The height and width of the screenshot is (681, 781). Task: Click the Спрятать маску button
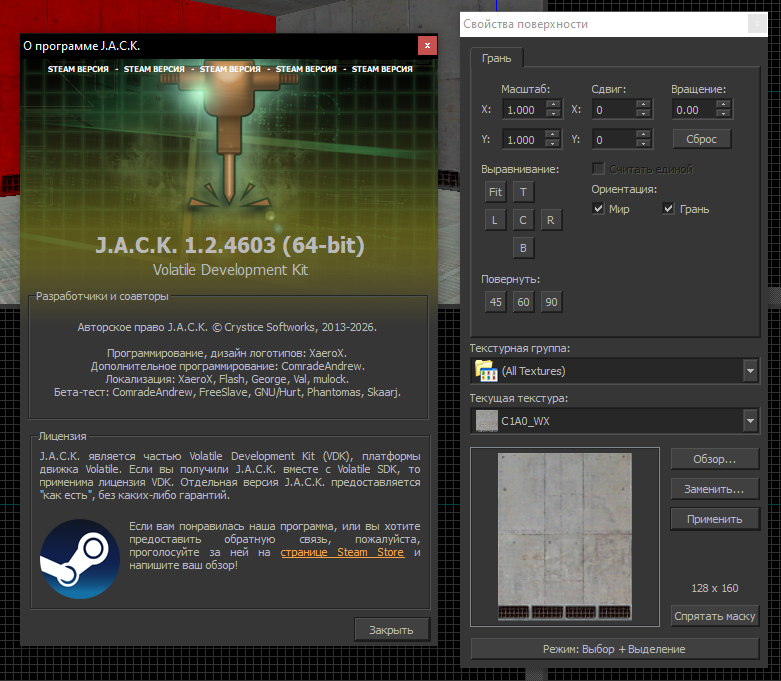pos(714,616)
